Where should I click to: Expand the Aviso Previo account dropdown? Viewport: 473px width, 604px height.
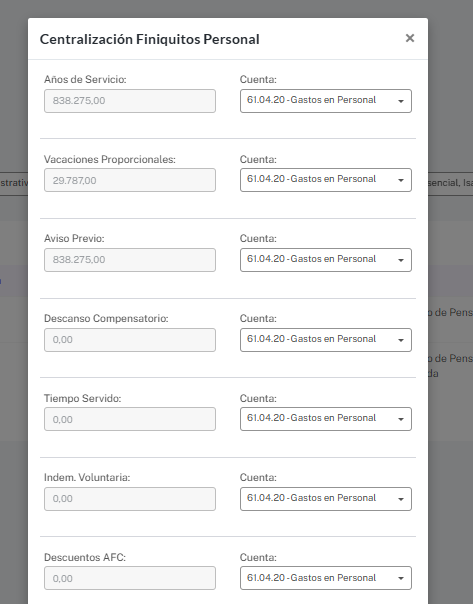coord(326,260)
